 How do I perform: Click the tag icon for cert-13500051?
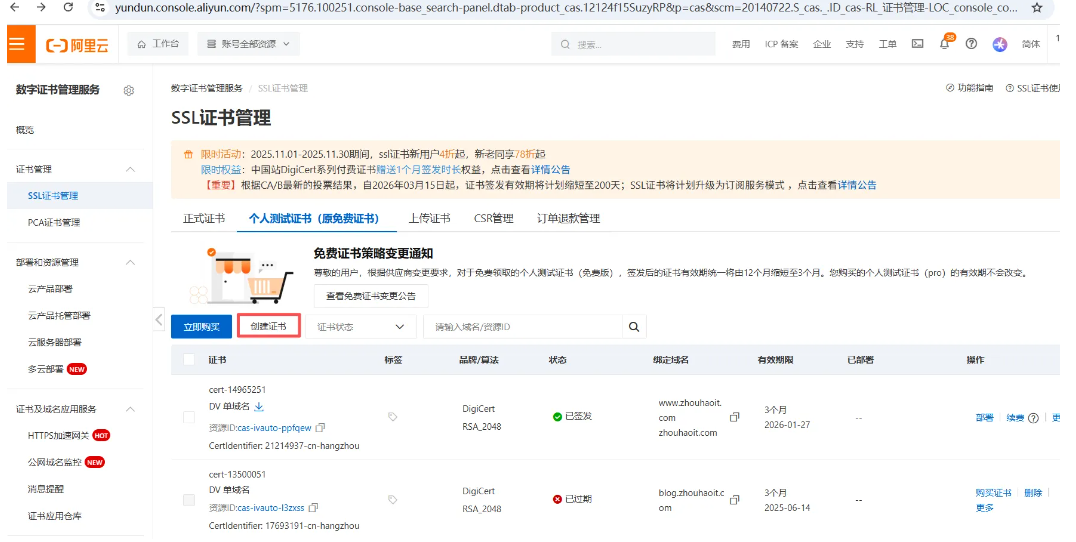[392, 499]
